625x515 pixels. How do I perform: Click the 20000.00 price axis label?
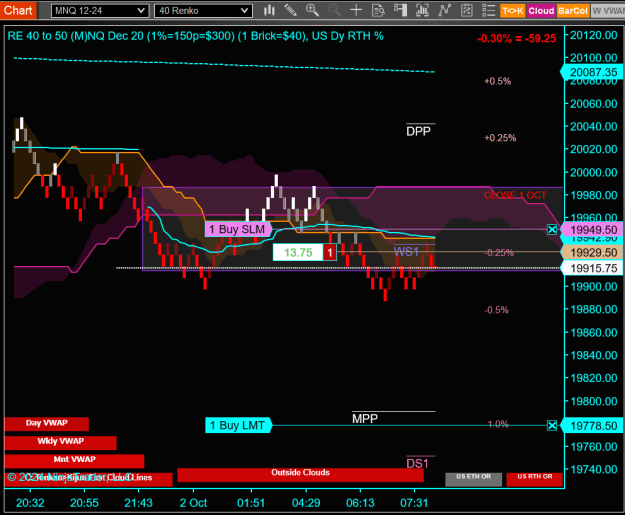tap(594, 172)
